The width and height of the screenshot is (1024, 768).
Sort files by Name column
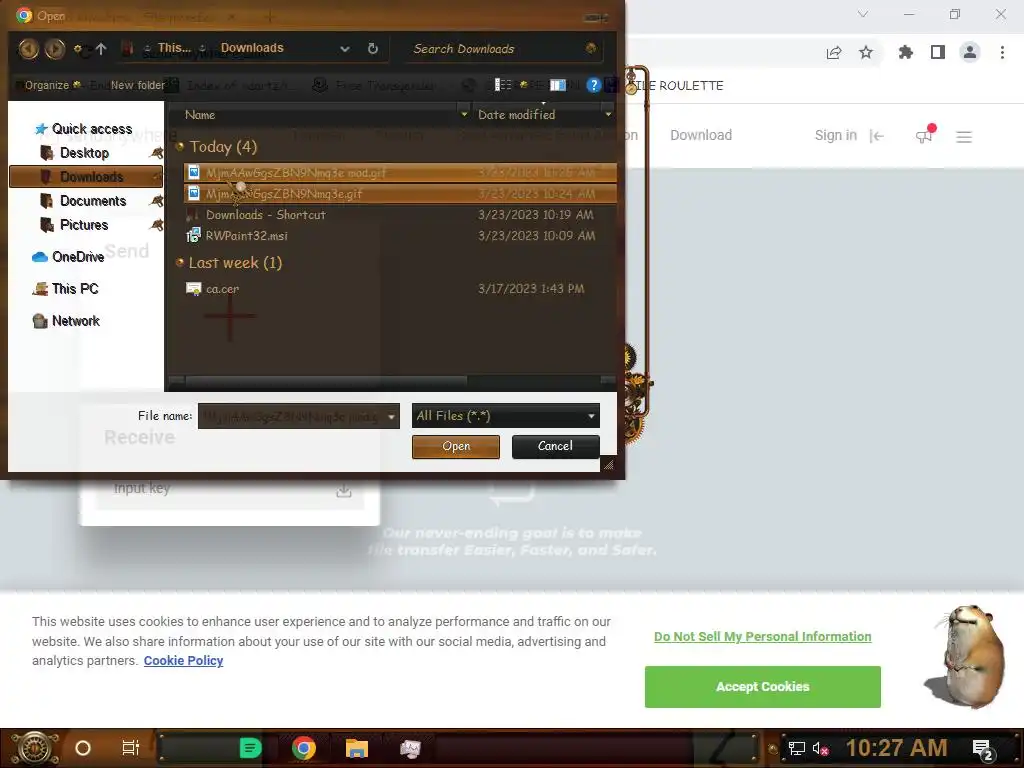[200, 115]
